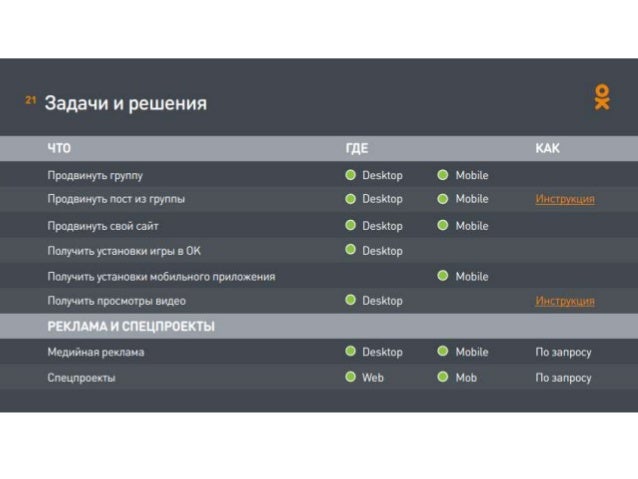The width and height of the screenshot is (638, 479).
Task: Click green Mob dot in Спецпроекты row
Action: click(443, 377)
